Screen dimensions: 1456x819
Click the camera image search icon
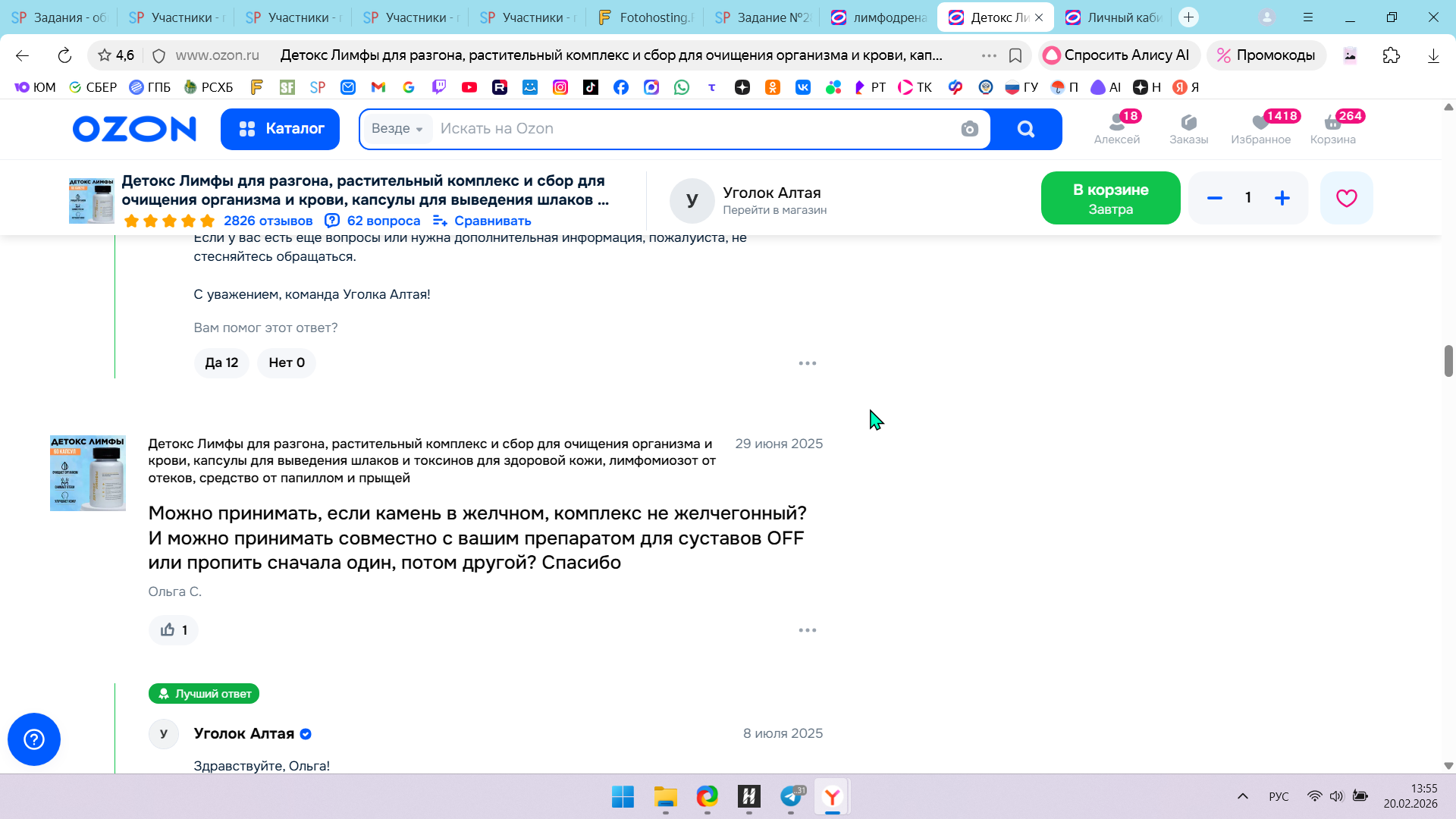point(969,129)
